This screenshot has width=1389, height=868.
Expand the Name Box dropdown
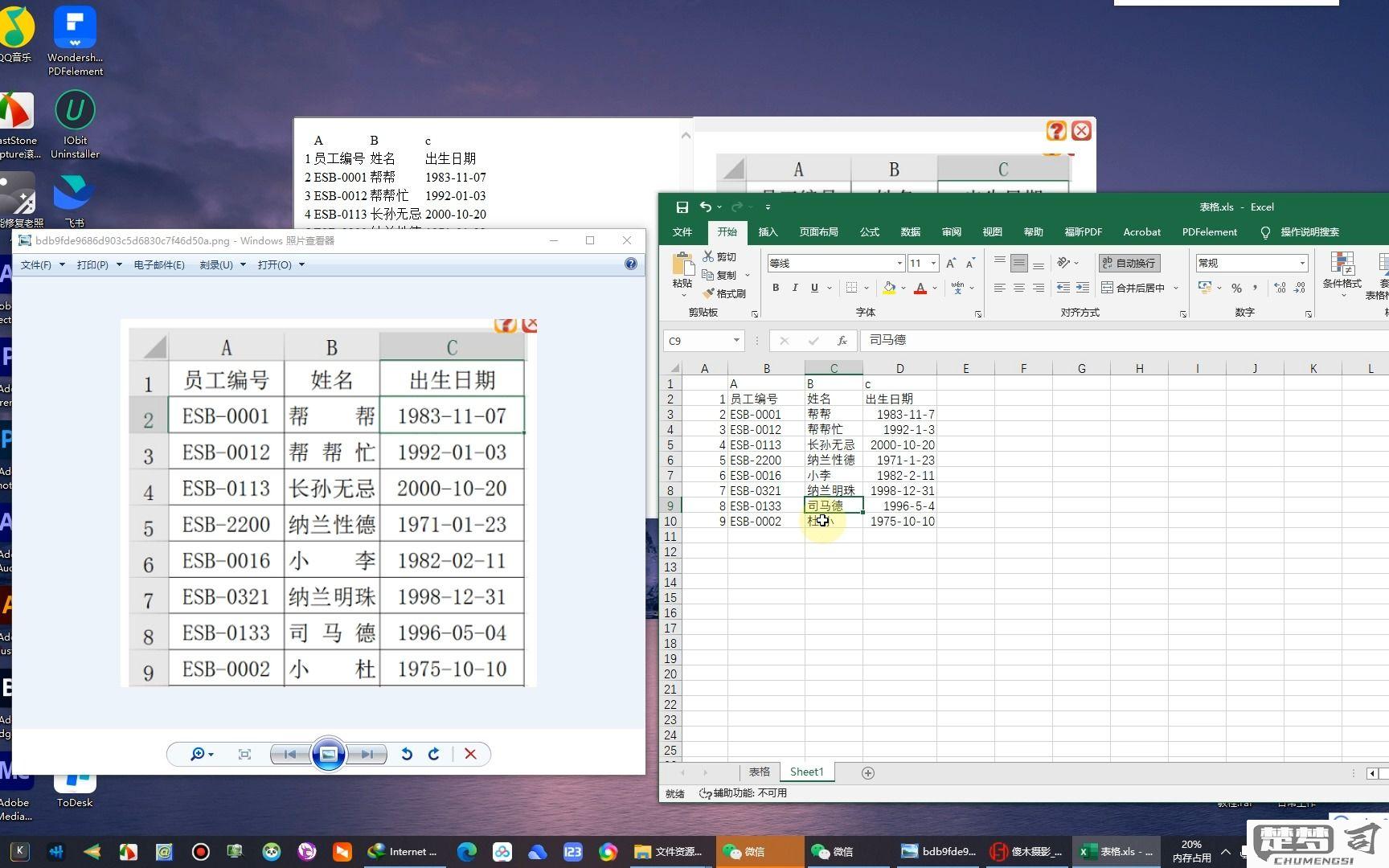(x=735, y=341)
